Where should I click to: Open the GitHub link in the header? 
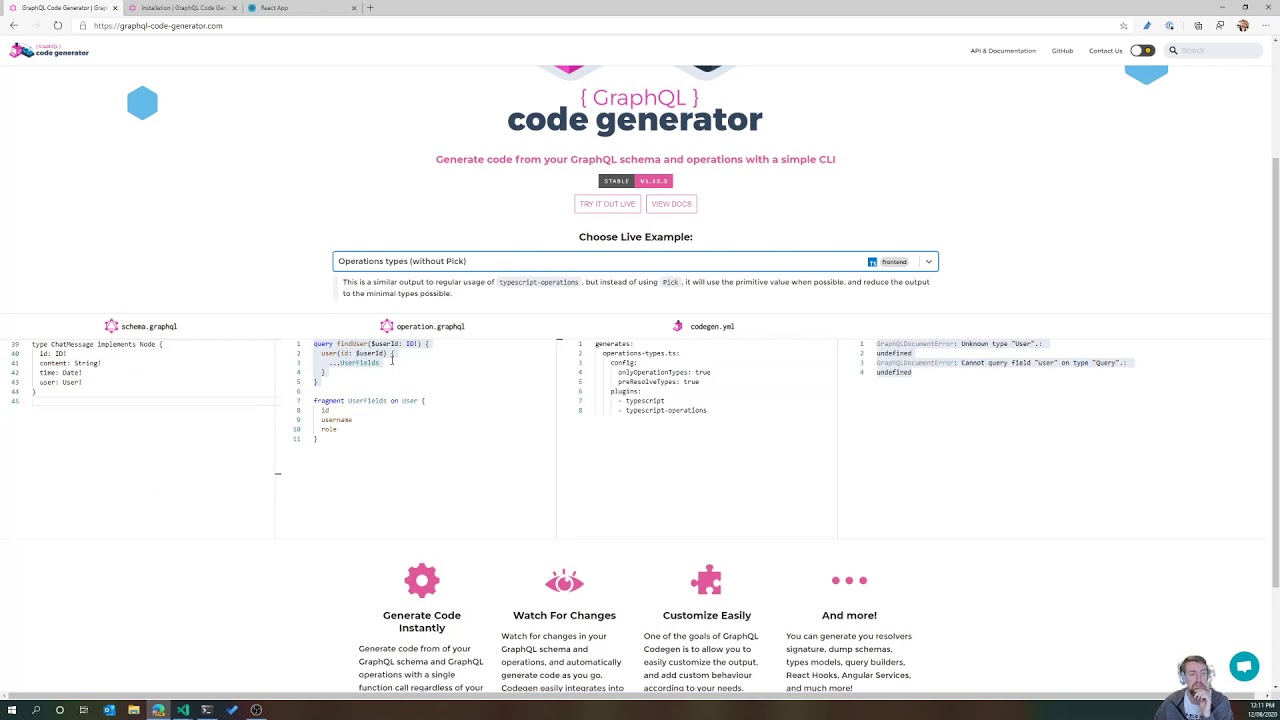[x=1062, y=51]
